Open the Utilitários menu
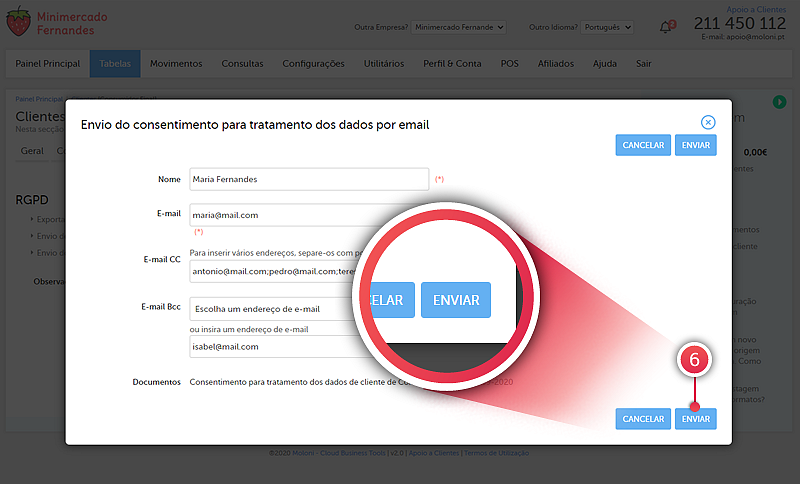 click(384, 64)
